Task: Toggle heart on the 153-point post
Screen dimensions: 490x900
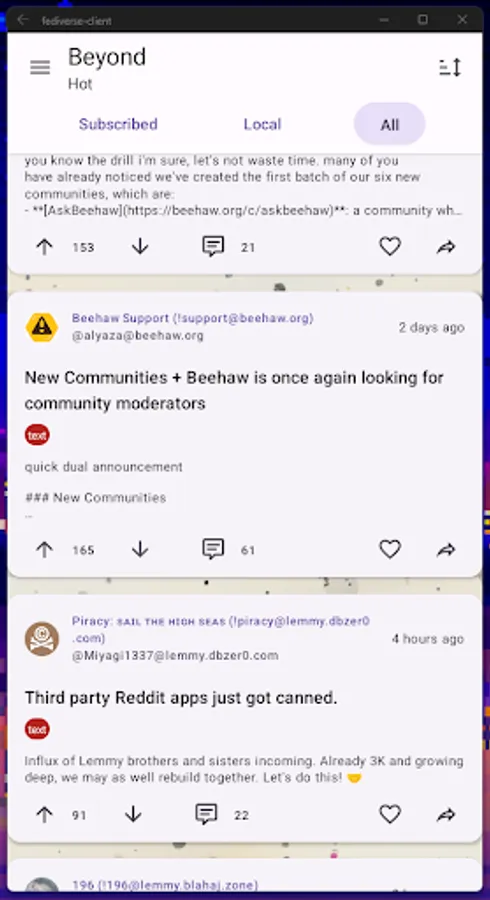Action: coord(390,247)
